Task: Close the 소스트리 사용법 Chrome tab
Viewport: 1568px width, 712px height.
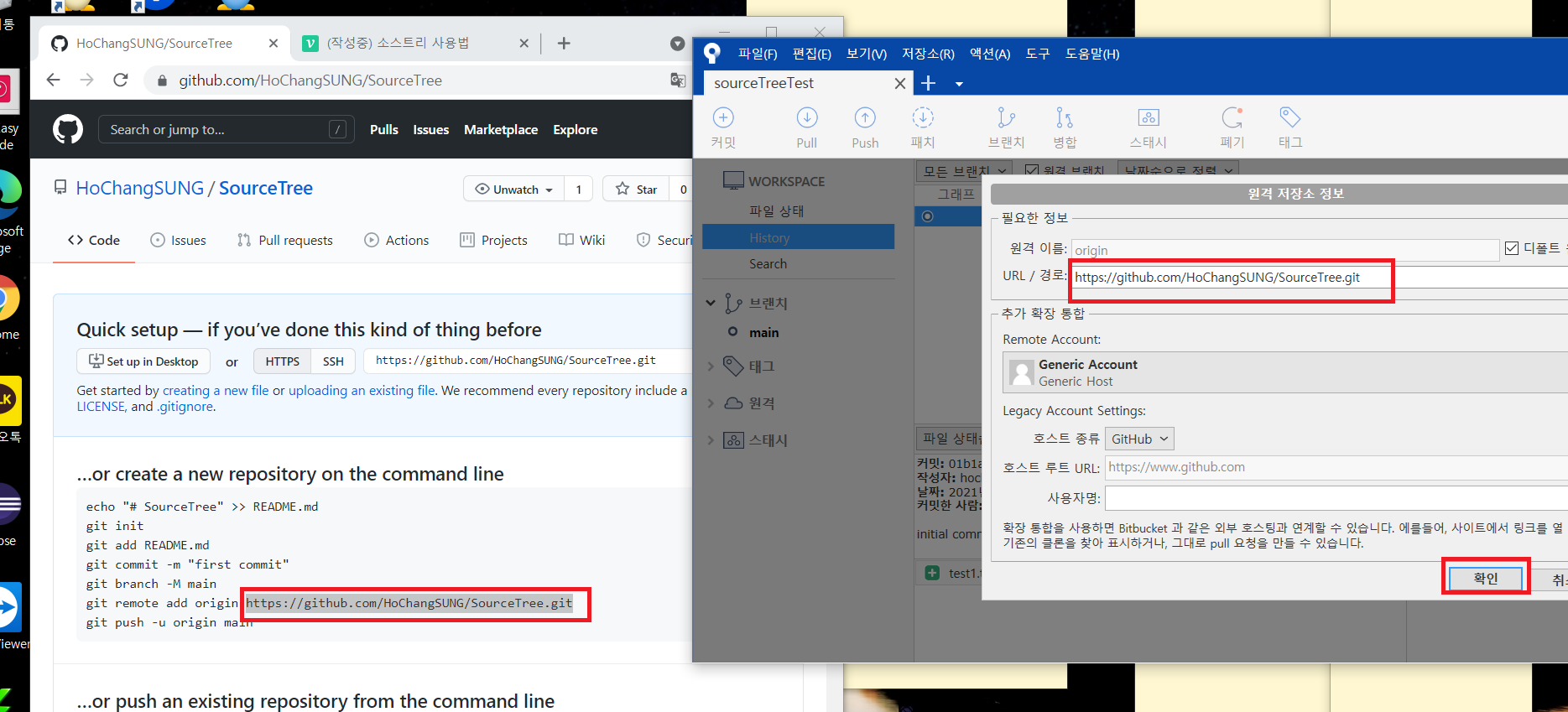Action: [524, 43]
